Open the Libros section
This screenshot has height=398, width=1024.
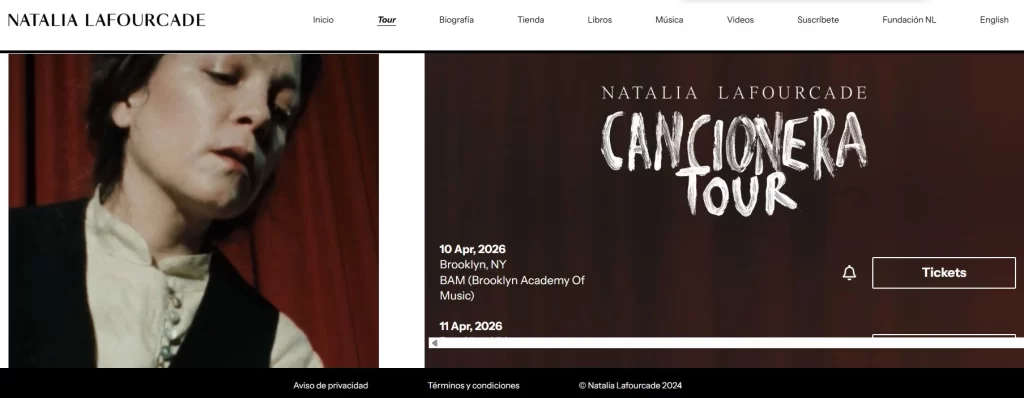(x=600, y=20)
